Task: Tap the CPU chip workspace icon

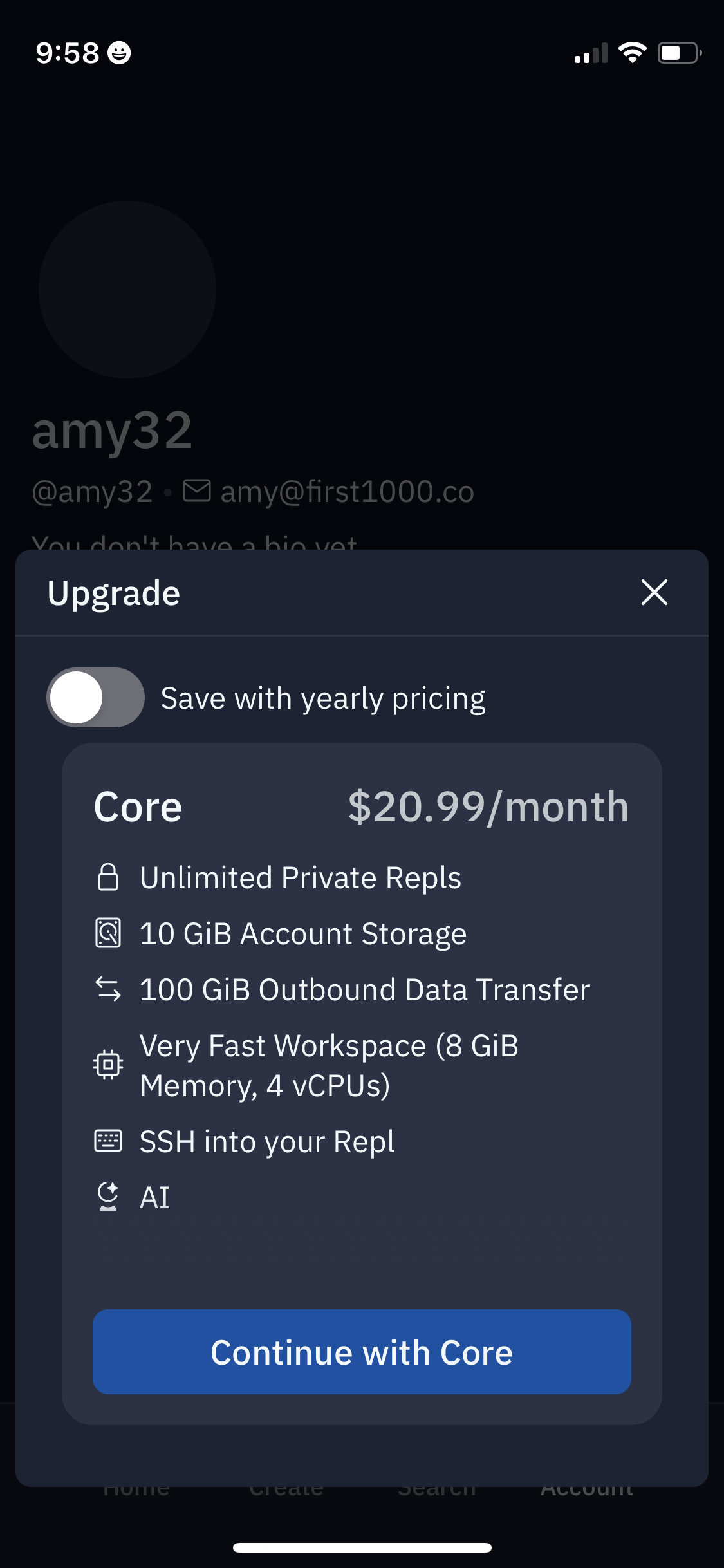Action: (108, 1065)
